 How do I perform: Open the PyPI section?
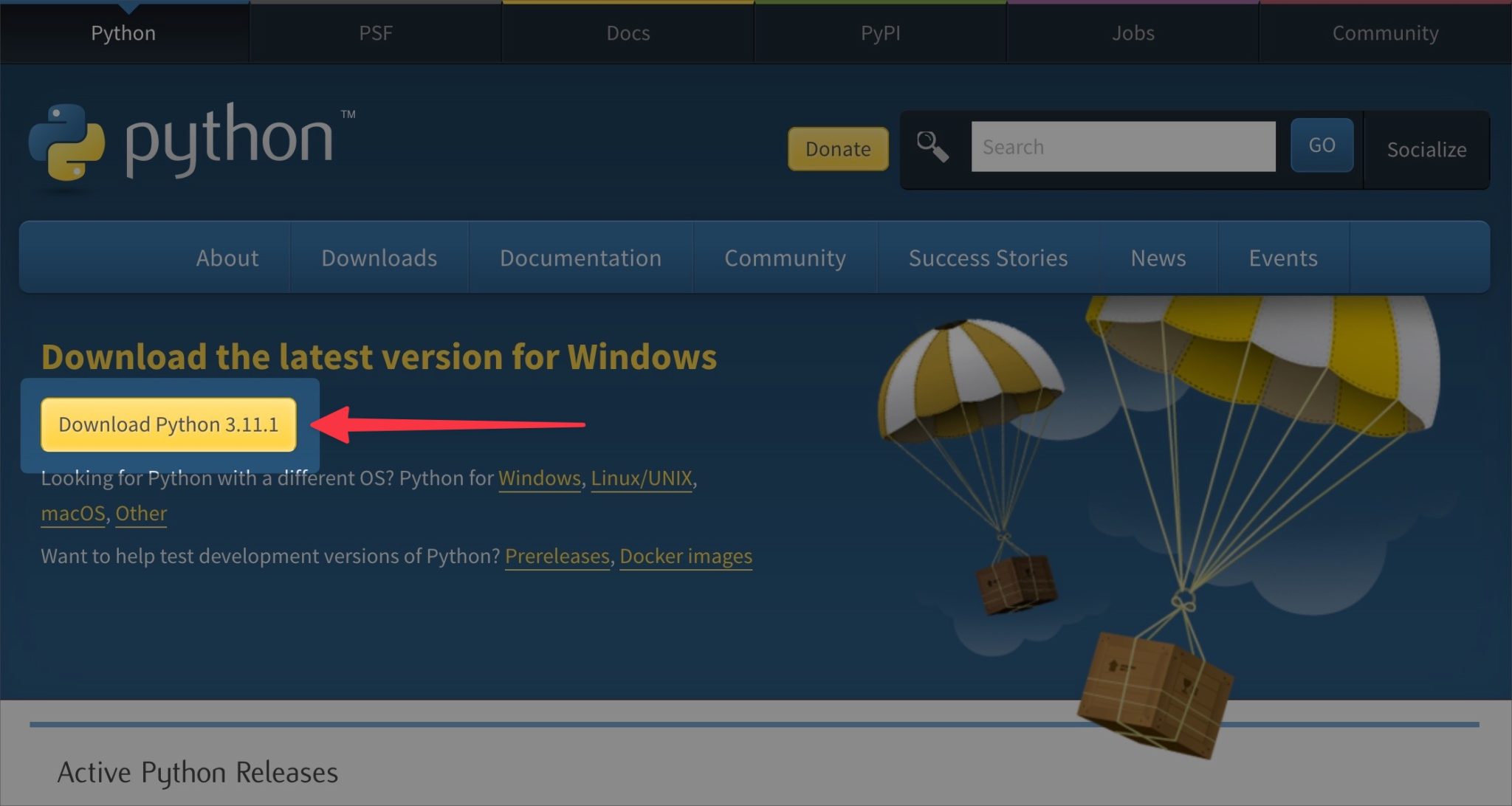[879, 32]
